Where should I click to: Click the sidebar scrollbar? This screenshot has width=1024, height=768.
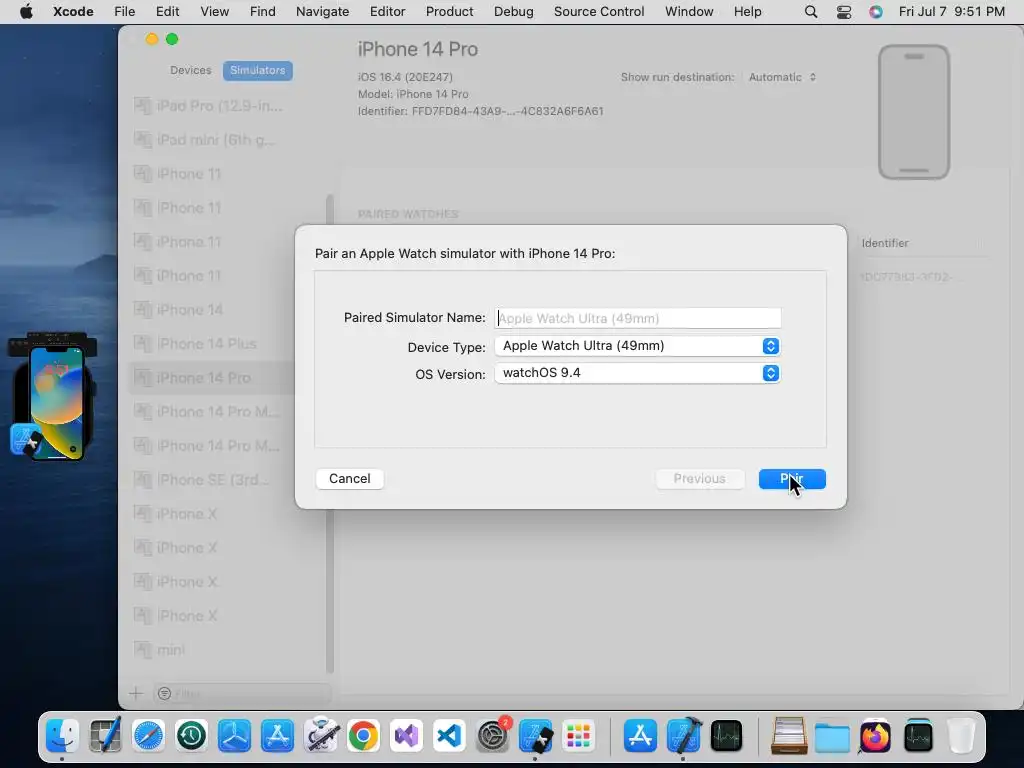(330, 434)
